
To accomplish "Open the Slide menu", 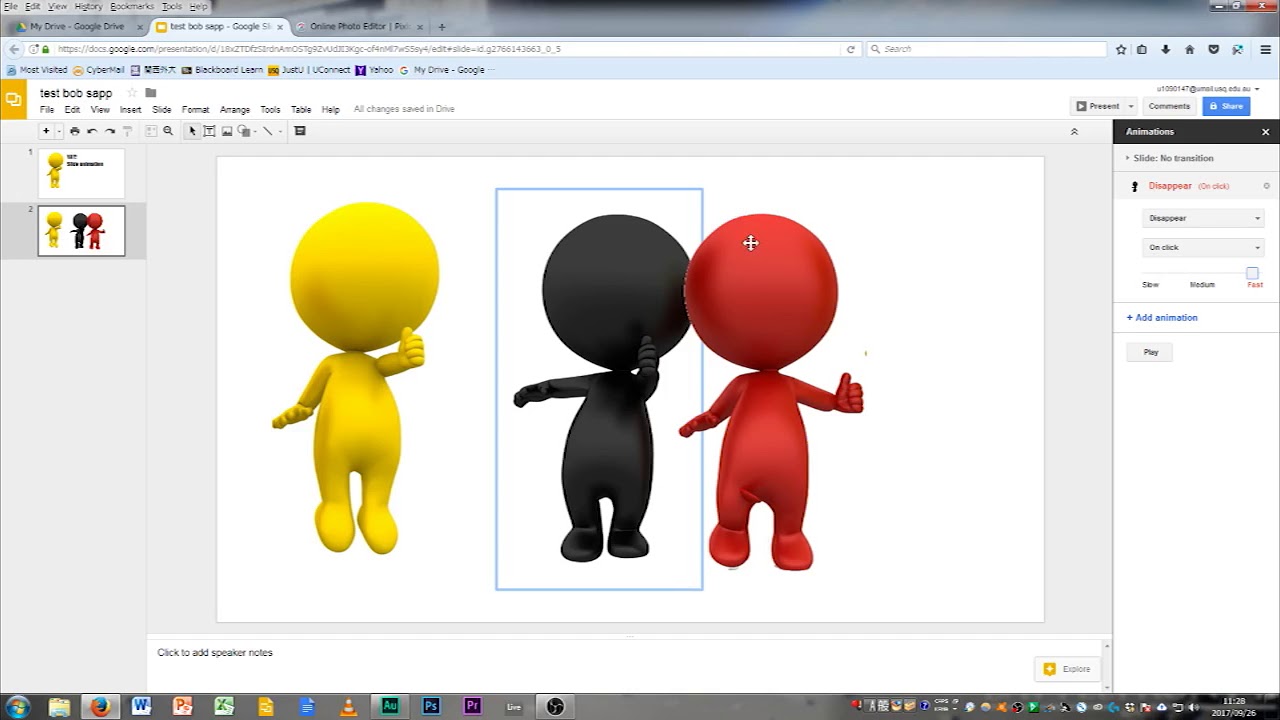I will [x=161, y=110].
